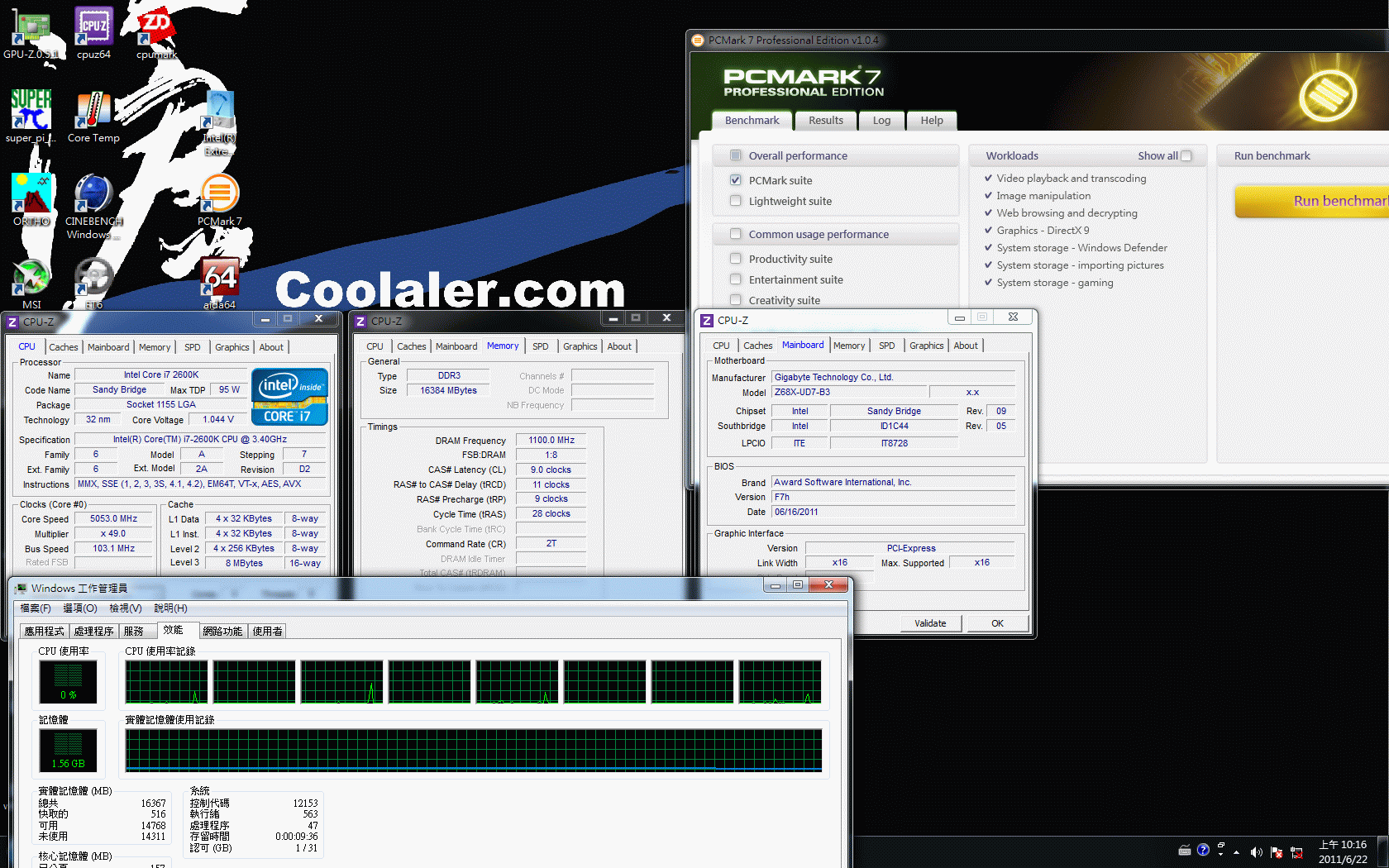Click the first CPU usage history graph
Image resolution: width=1389 pixels, height=868 pixels.
(166, 682)
